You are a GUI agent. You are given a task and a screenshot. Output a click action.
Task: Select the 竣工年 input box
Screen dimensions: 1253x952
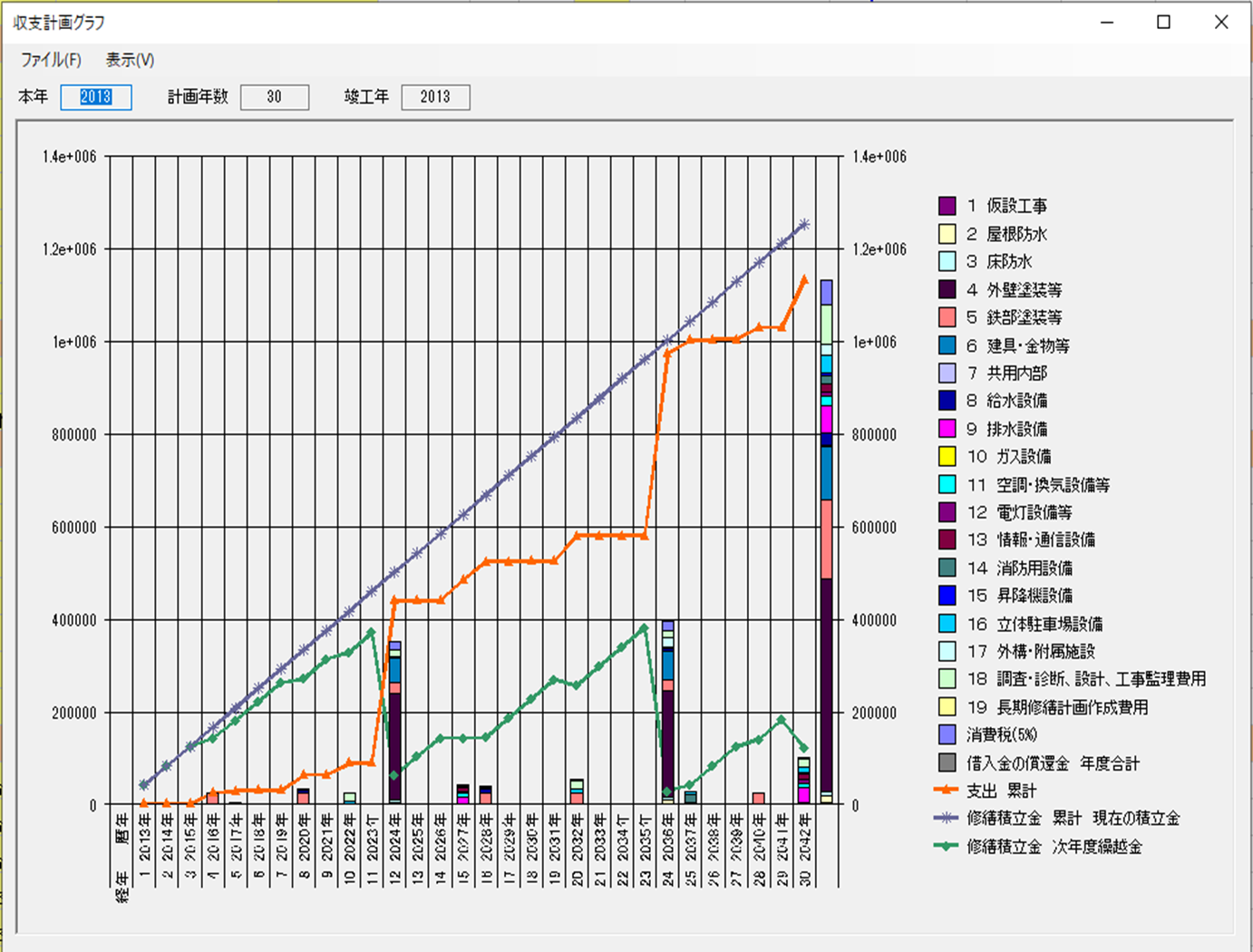tap(435, 97)
